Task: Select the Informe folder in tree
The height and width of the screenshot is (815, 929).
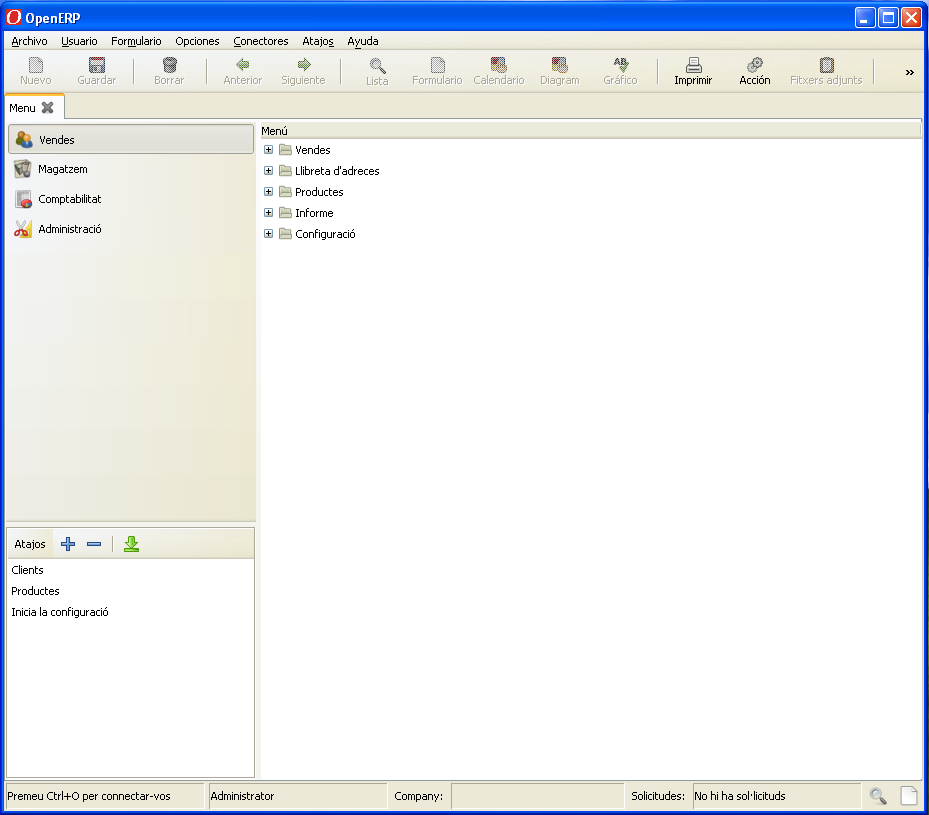Action: [x=314, y=213]
